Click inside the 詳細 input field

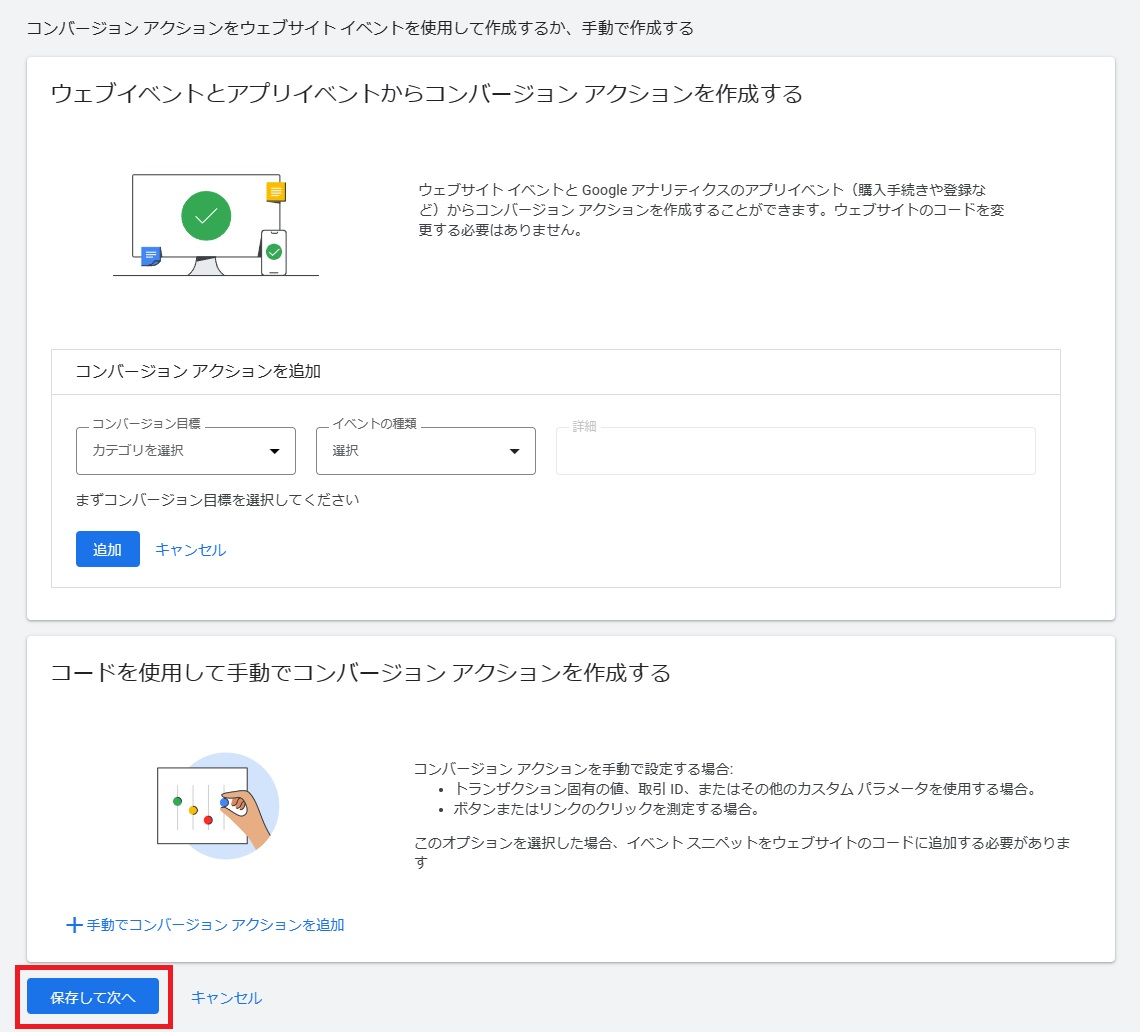coord(795,451)
